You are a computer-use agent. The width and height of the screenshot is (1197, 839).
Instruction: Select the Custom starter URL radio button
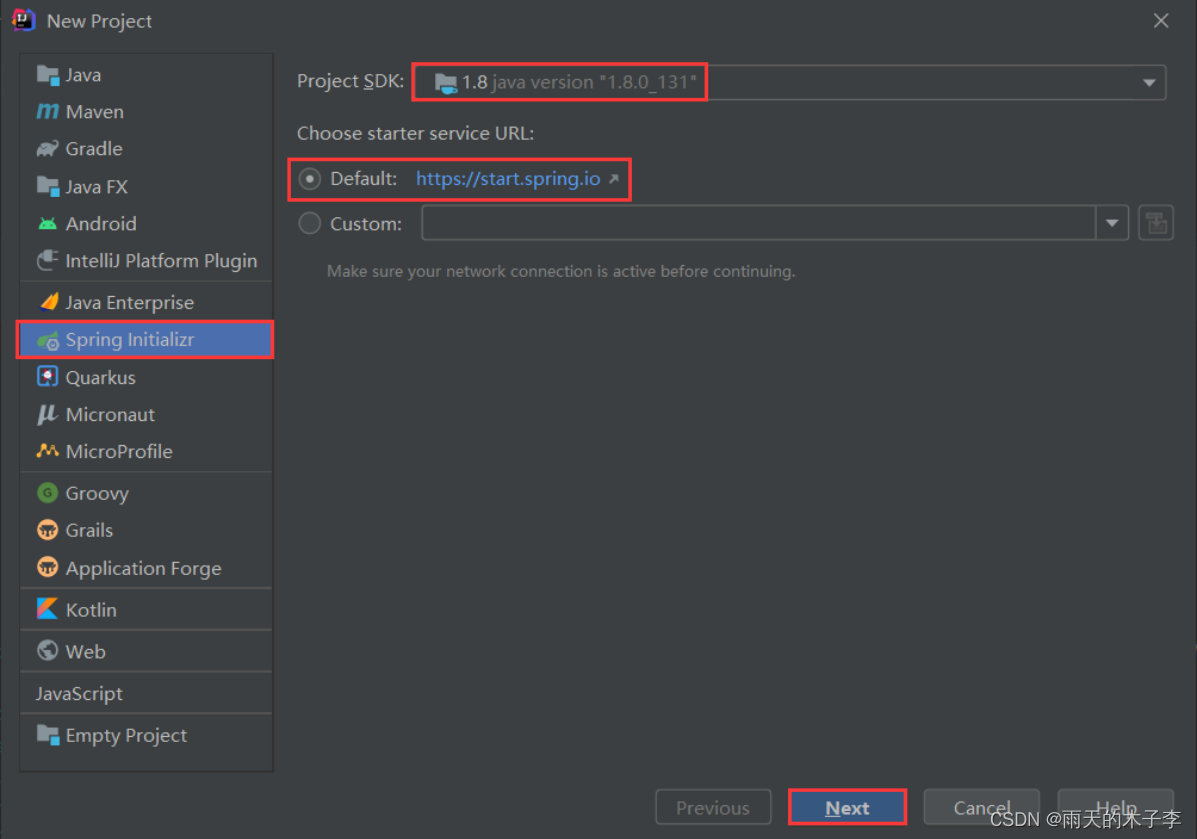309,224
